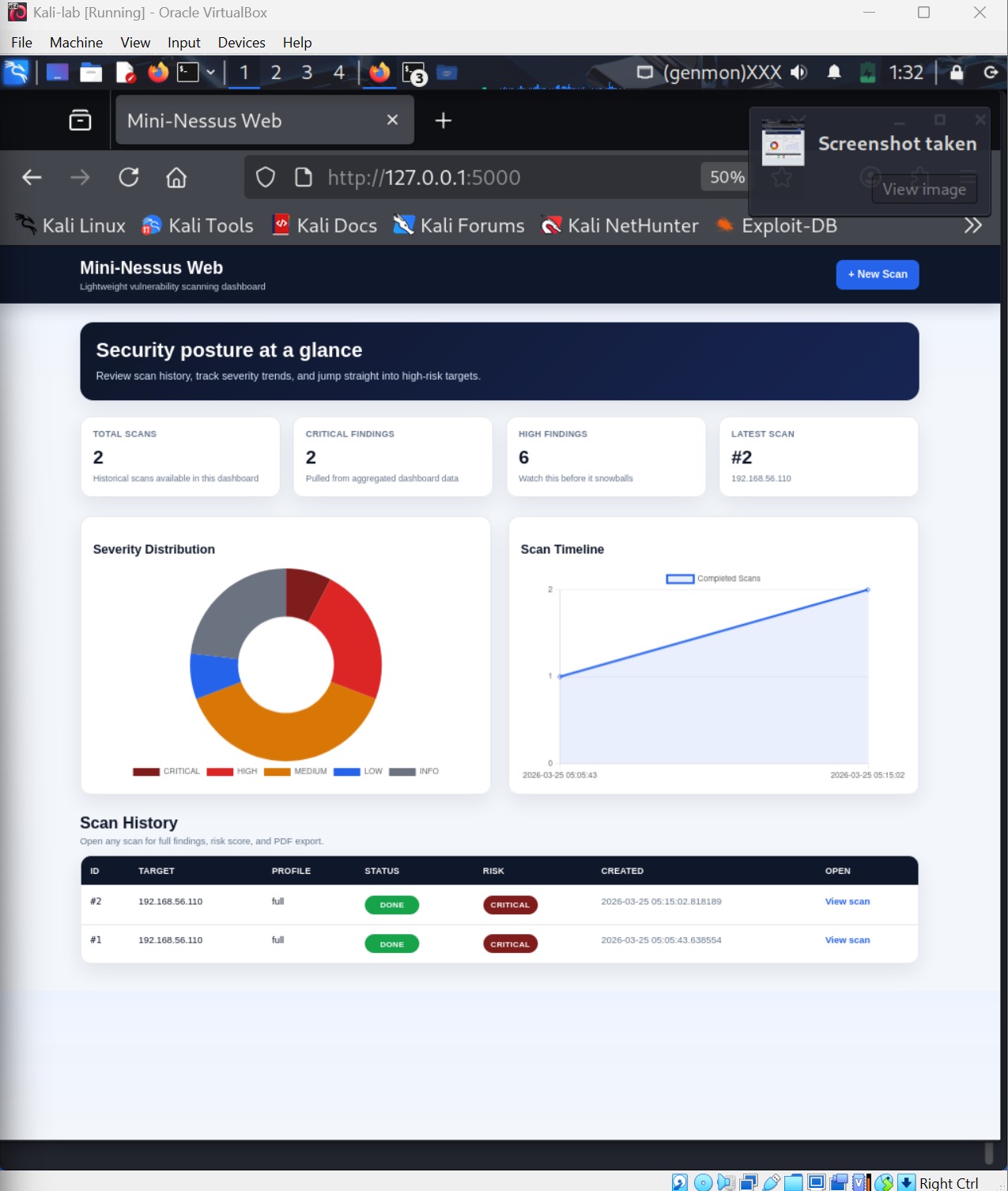Viewport: 1008px width, 1191px height.
Task: Focus the URL bar showing 127.0.0.1:5000
Action: coord(425,177)
